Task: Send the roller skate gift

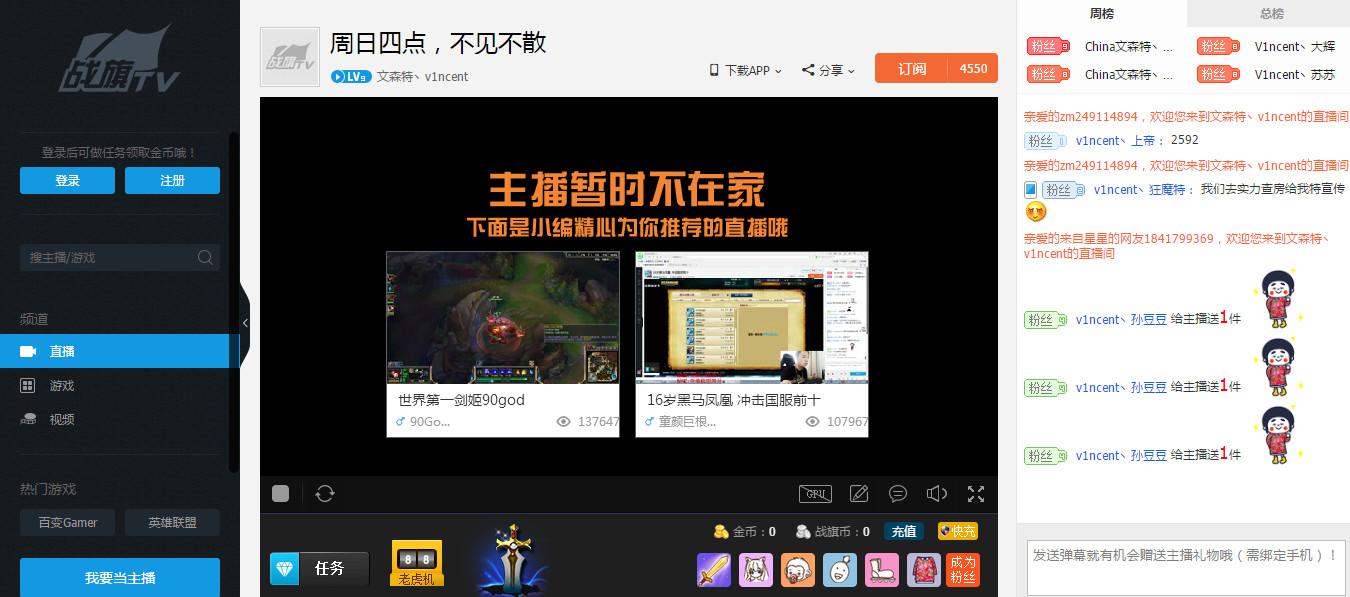Action: [881, 570]
